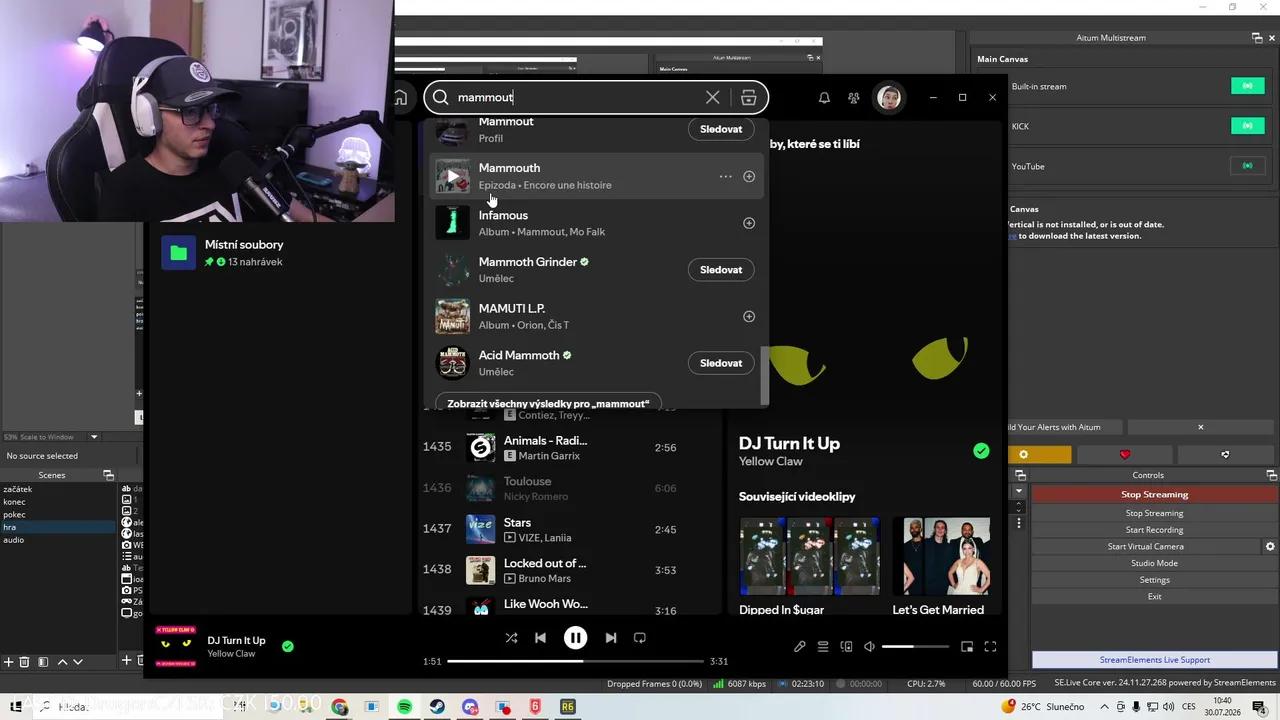
Task: Open Let's Get Married video clip thumbnail
Action: click(941, 556)
